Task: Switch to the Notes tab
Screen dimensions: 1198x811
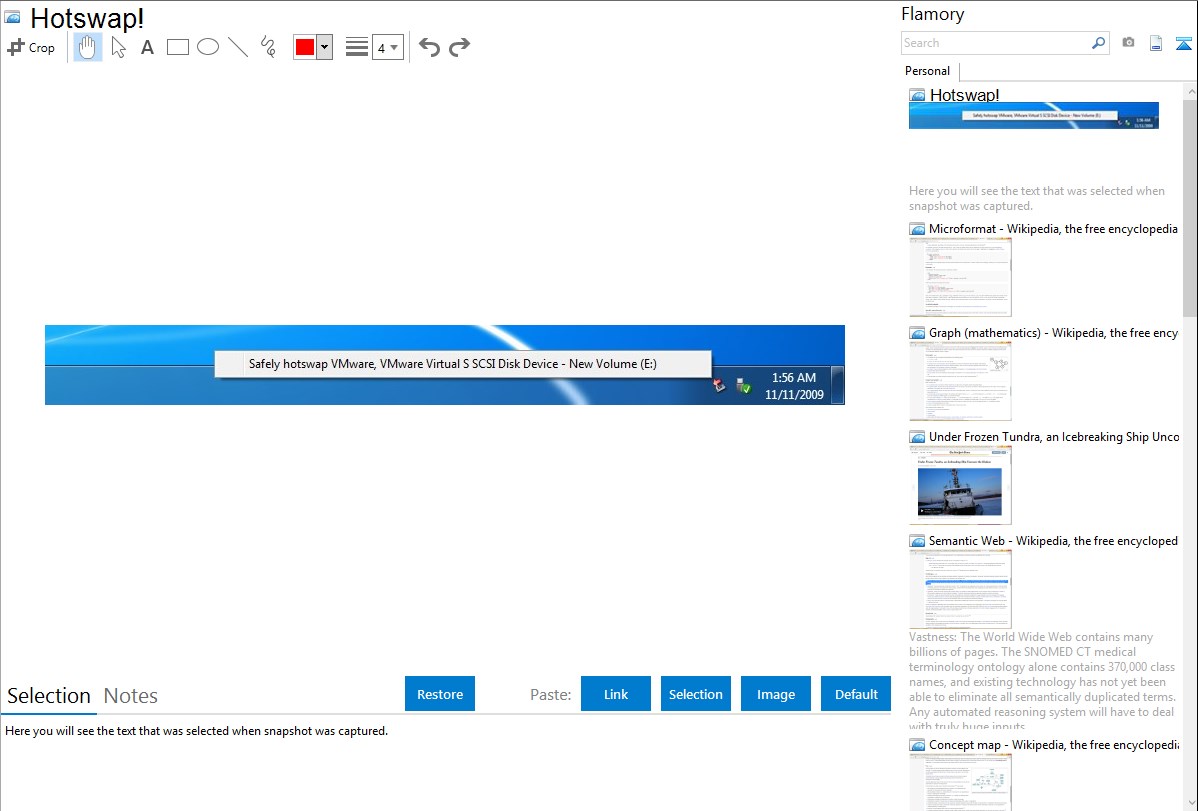Action: [131, 696]
